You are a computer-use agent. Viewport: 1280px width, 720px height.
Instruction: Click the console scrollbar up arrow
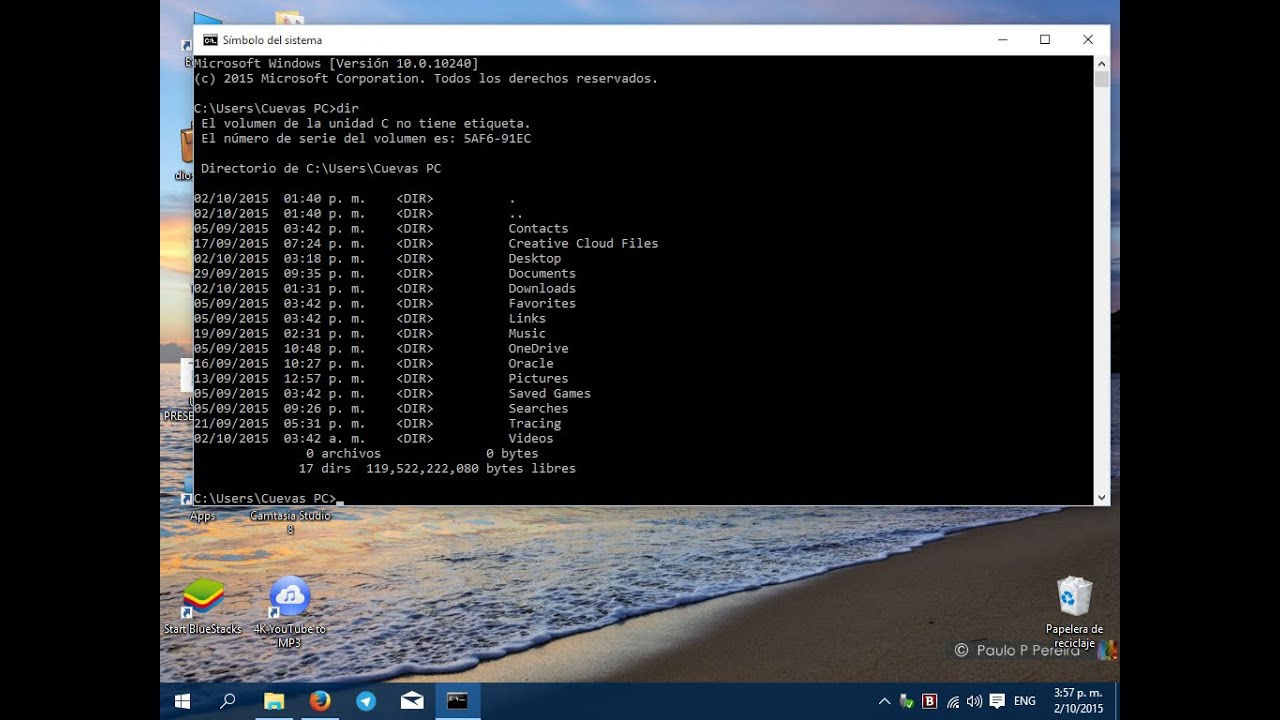(x=1102, y=63)
